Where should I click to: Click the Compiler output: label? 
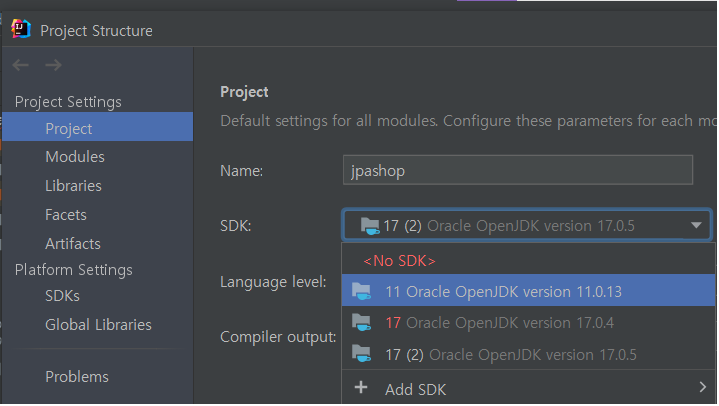[278, 337]
